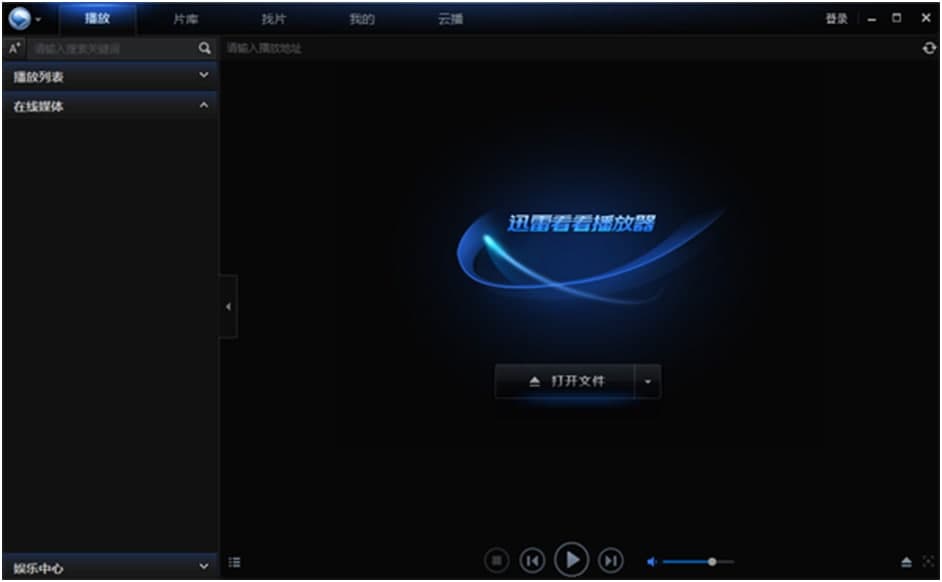Click the refresh icon next to the address bar

929,47
